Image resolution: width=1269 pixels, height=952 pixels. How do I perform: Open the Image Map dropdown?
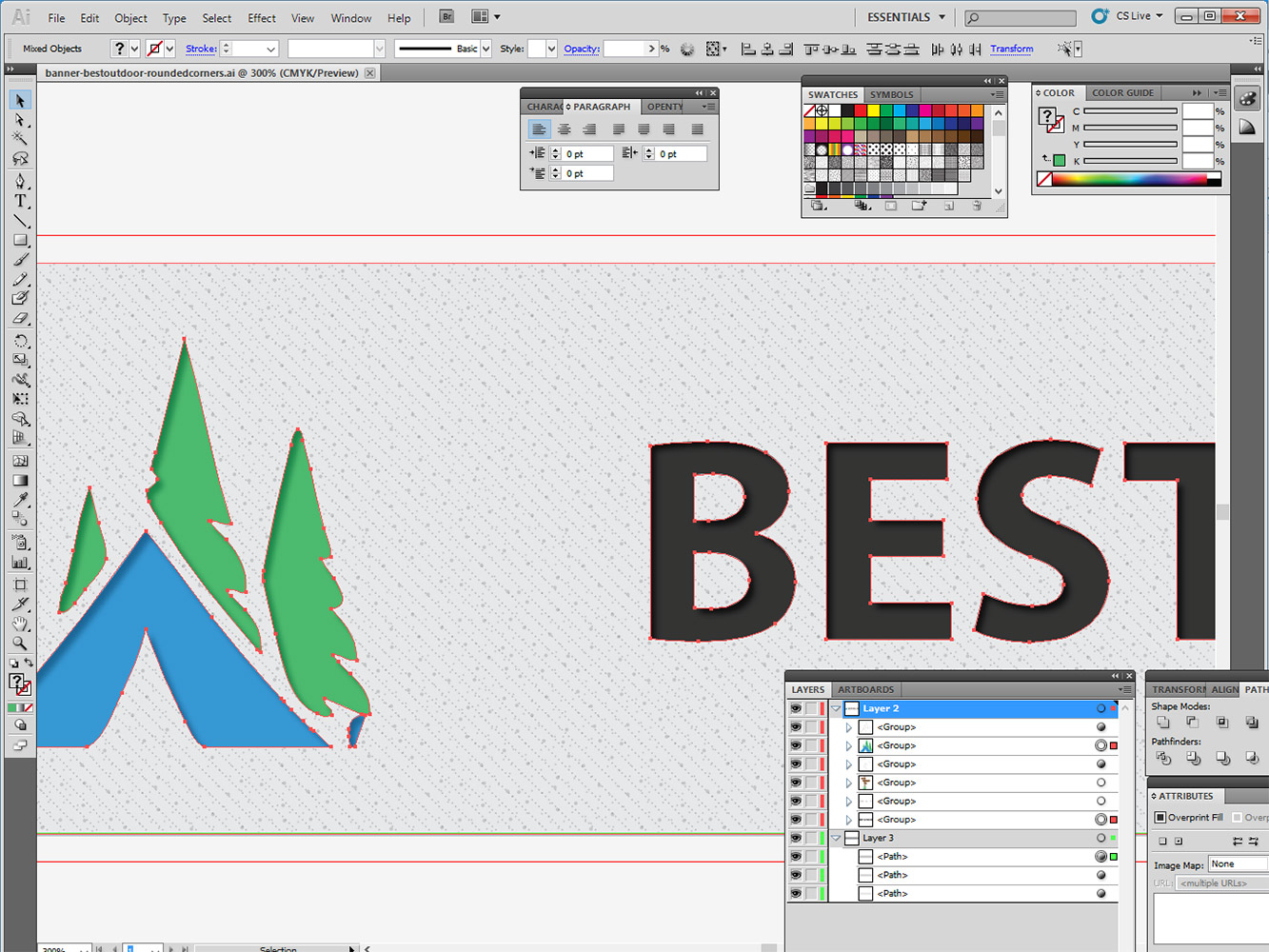pos(1239,864)
